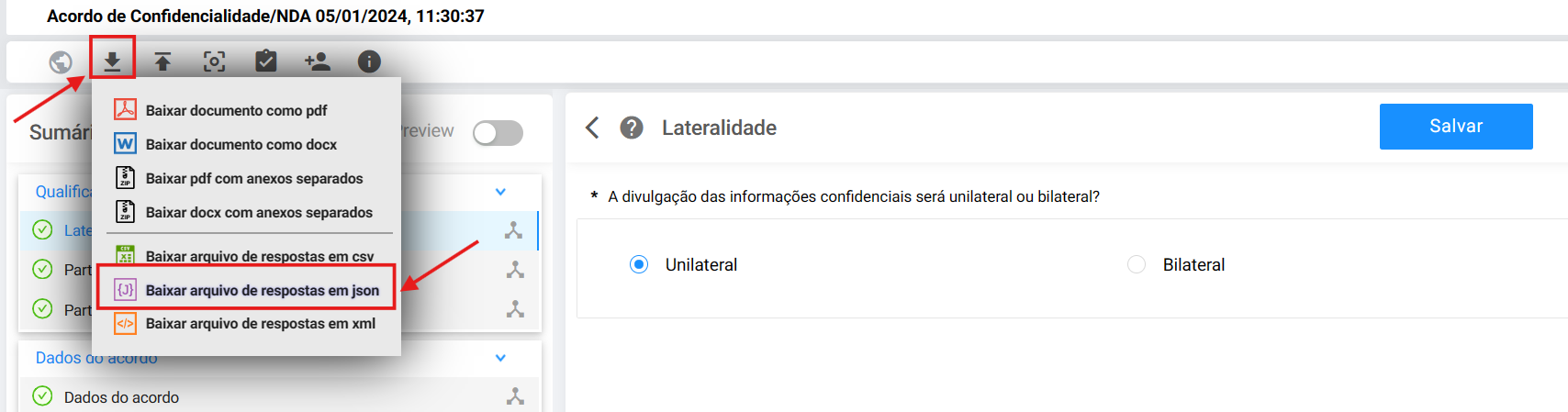This screenshot has height=412, width=1568.
Task: Click the upload arrow toolbar icon
Action: pyautogui.click(x=162, y=61)
